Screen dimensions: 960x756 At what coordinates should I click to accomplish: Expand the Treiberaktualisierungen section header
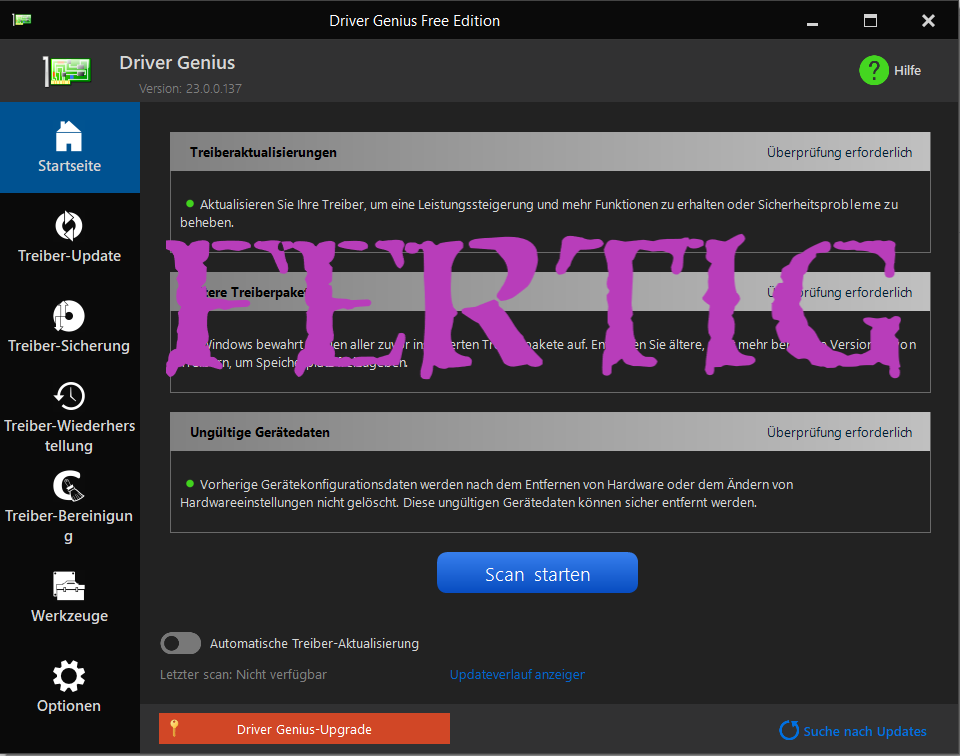coord(549,151)
